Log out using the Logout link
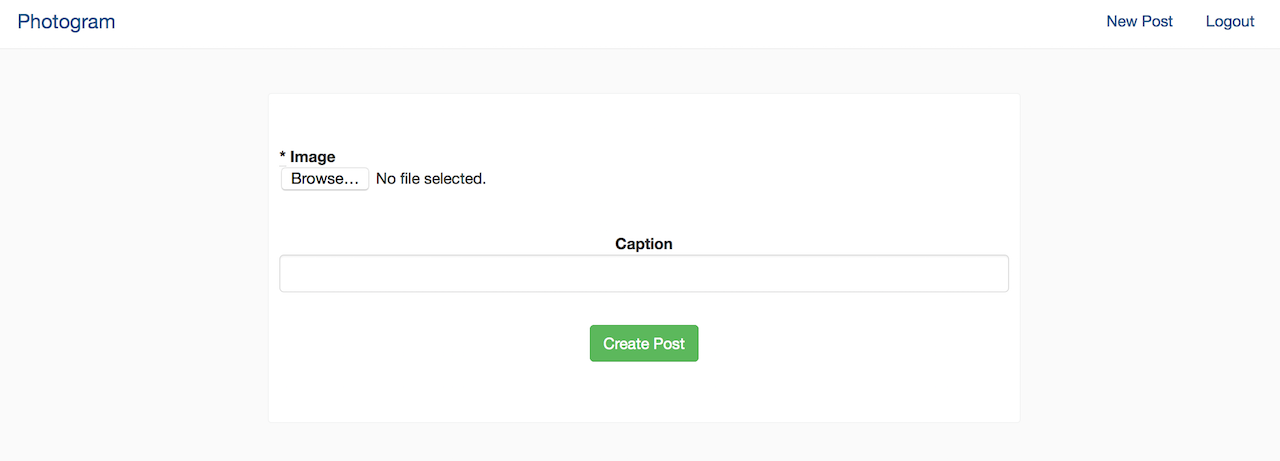This screenshot has width=1280, height=461. coord(1230,21)
